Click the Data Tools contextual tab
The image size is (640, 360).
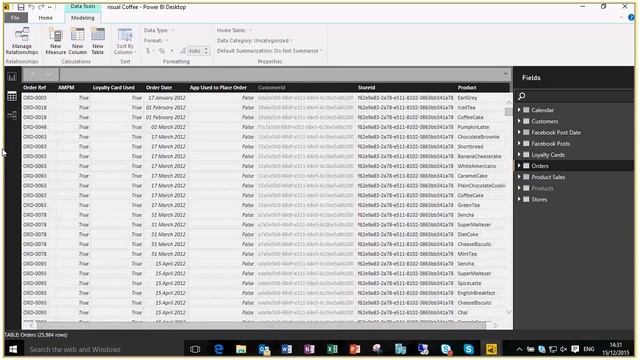coord(83,6)
